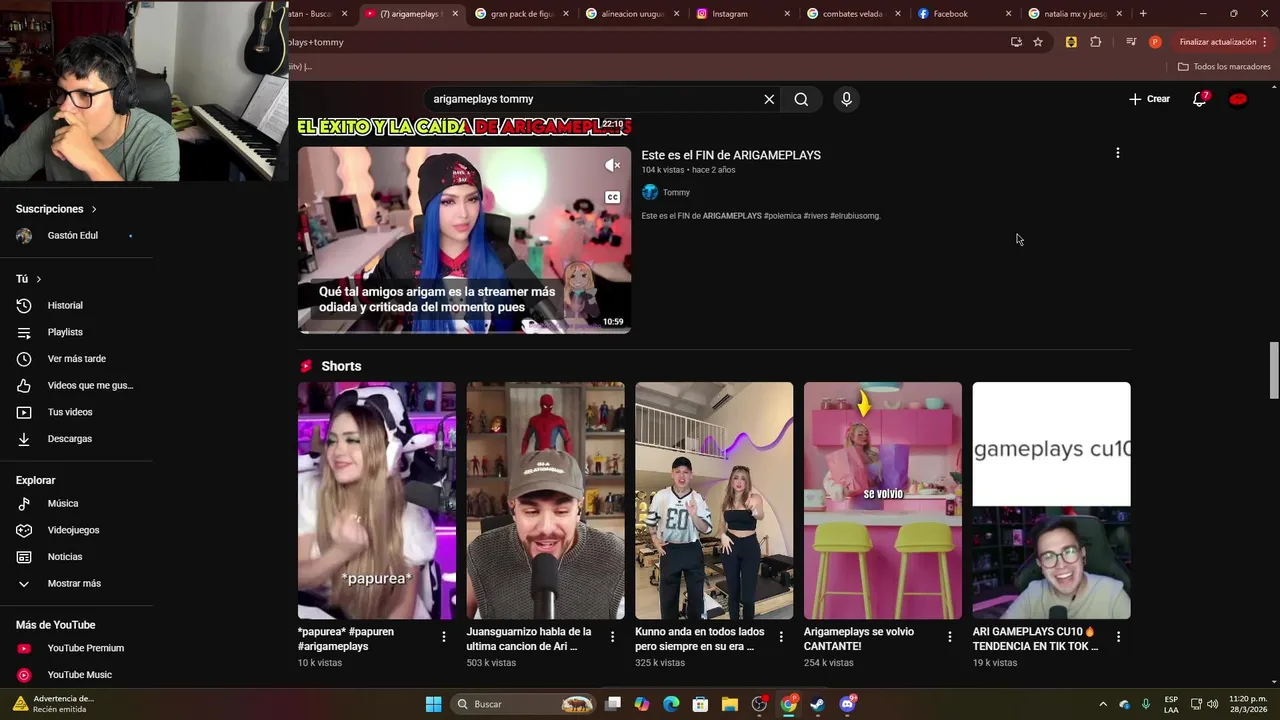Open Chrome extensions puzzle icon
The width and height of the screenshot is (1280, 720).
pos(1096,42)
